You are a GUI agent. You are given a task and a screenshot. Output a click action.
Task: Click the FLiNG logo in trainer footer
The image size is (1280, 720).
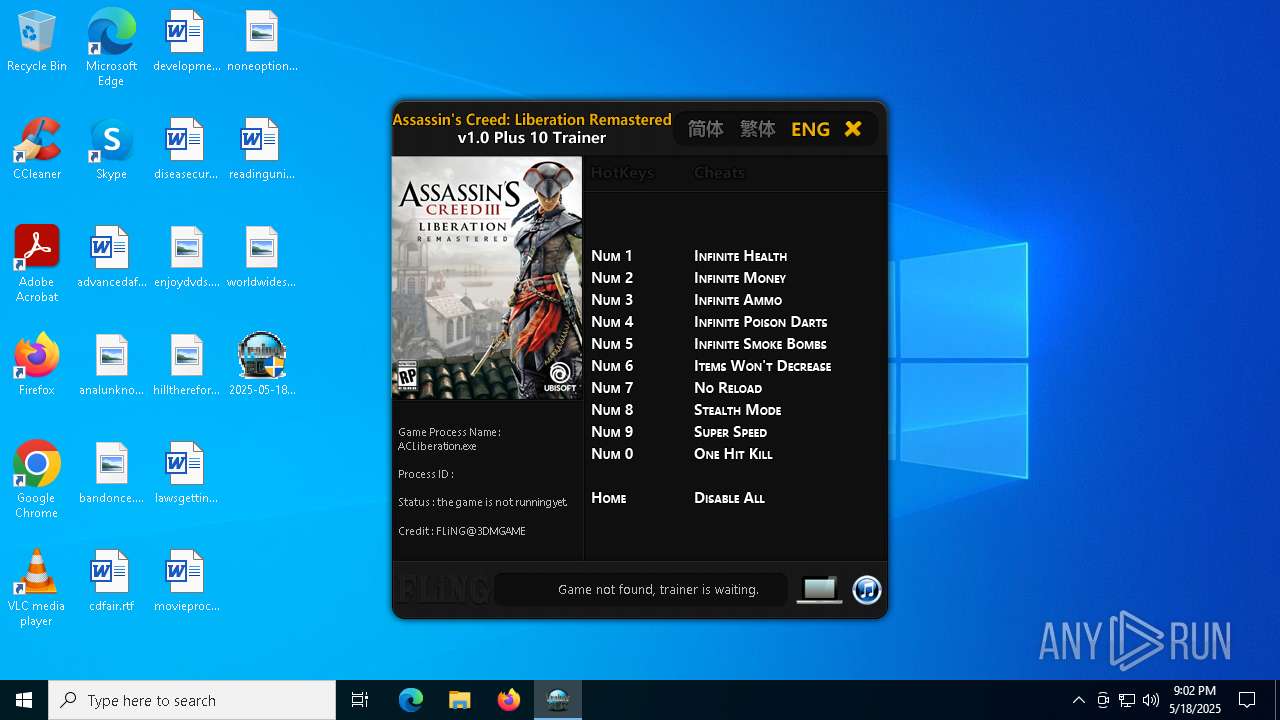(x=444, y=590)
